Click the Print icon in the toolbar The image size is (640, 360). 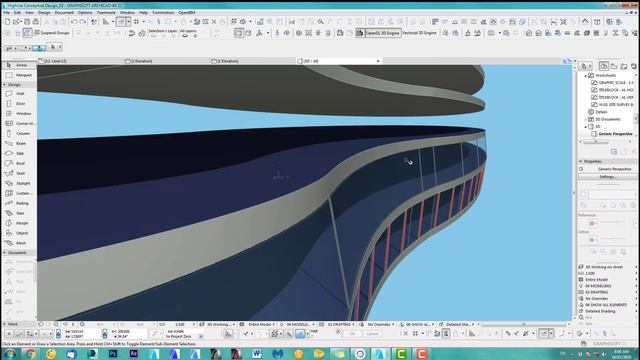pos(36,22)
